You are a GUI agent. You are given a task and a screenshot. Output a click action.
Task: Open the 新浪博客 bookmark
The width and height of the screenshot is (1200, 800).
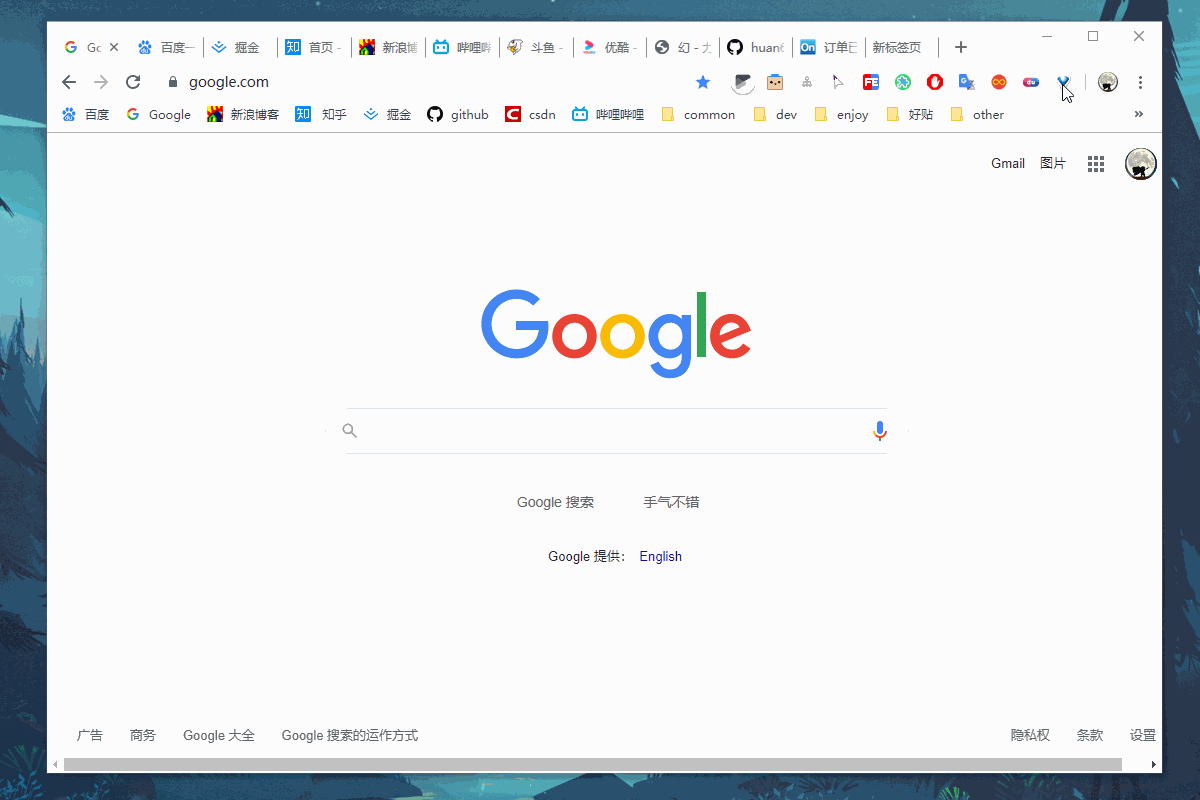pyautogui.click(x=243, y=115)
